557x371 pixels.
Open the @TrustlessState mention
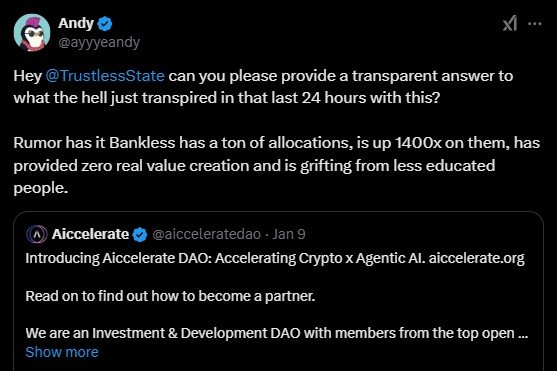(105, 76)
